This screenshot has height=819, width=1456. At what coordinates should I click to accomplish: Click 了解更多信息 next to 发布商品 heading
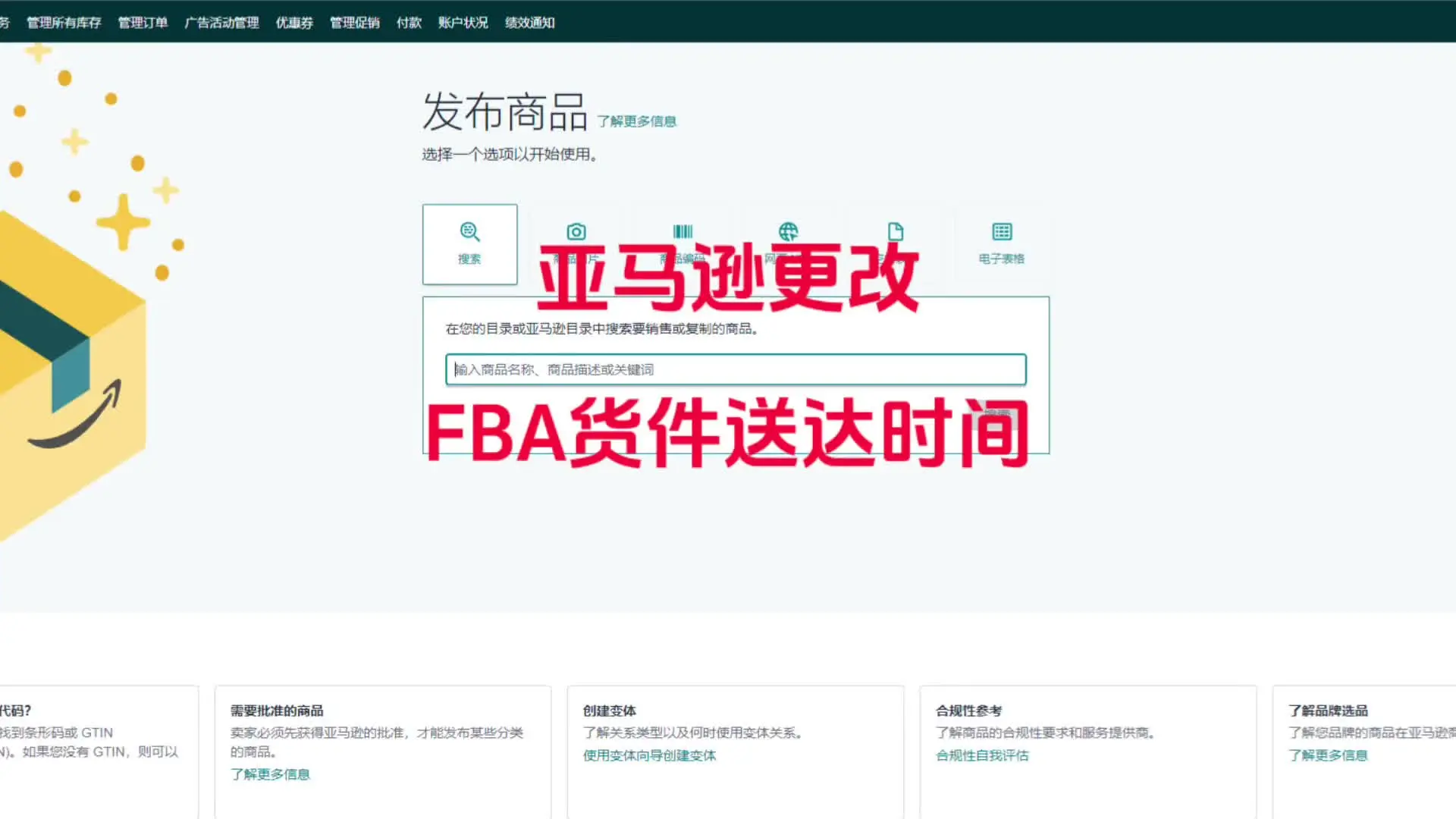(636, 121)
